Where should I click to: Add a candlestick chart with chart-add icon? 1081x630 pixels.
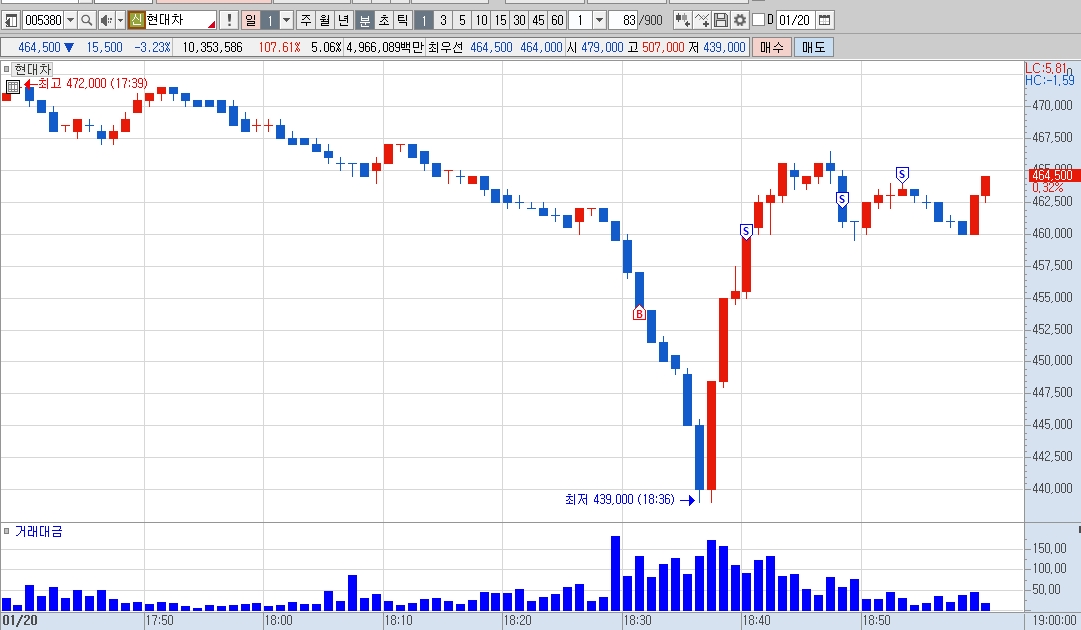pos(683,21)
